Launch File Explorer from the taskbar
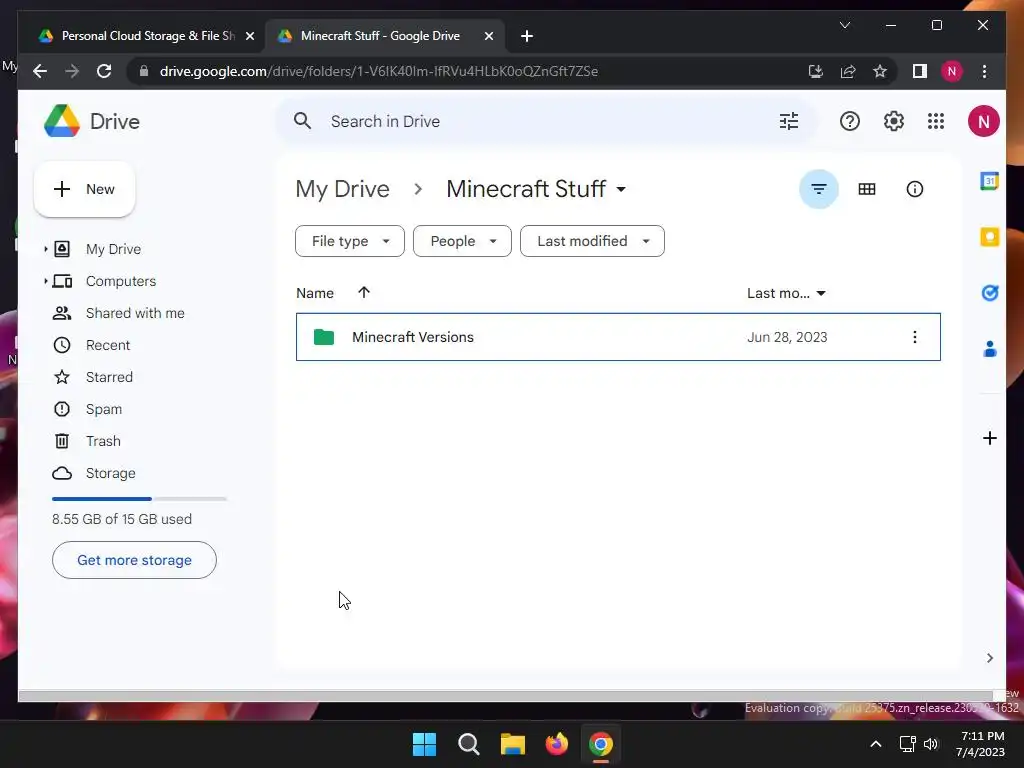Viewport: 1024px width, 768px height. [513, 744]
